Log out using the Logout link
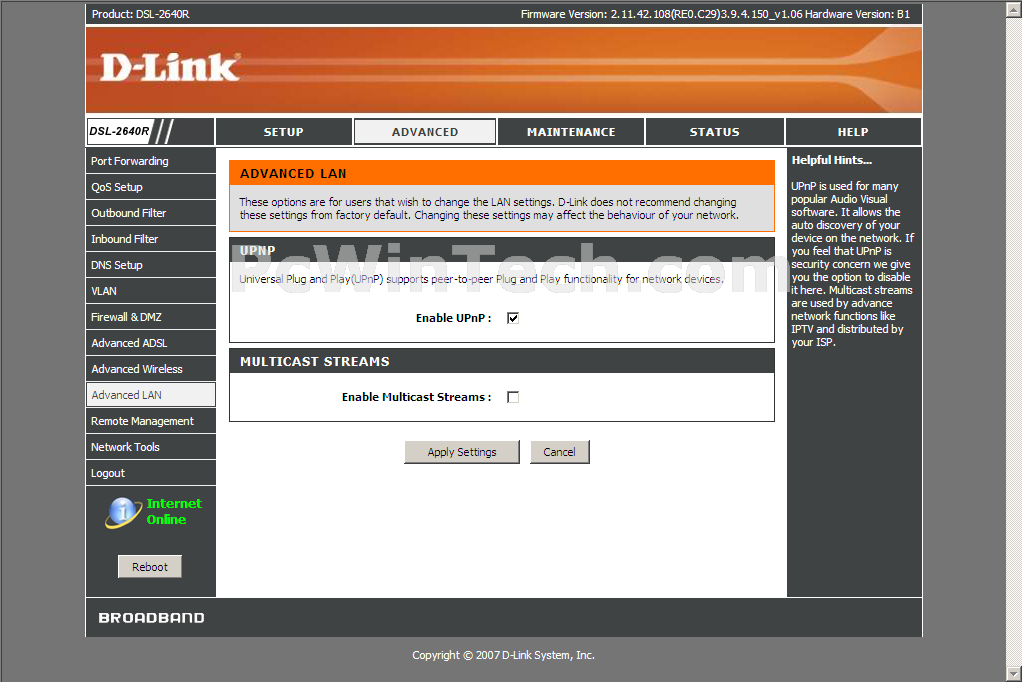 point(151,473)
